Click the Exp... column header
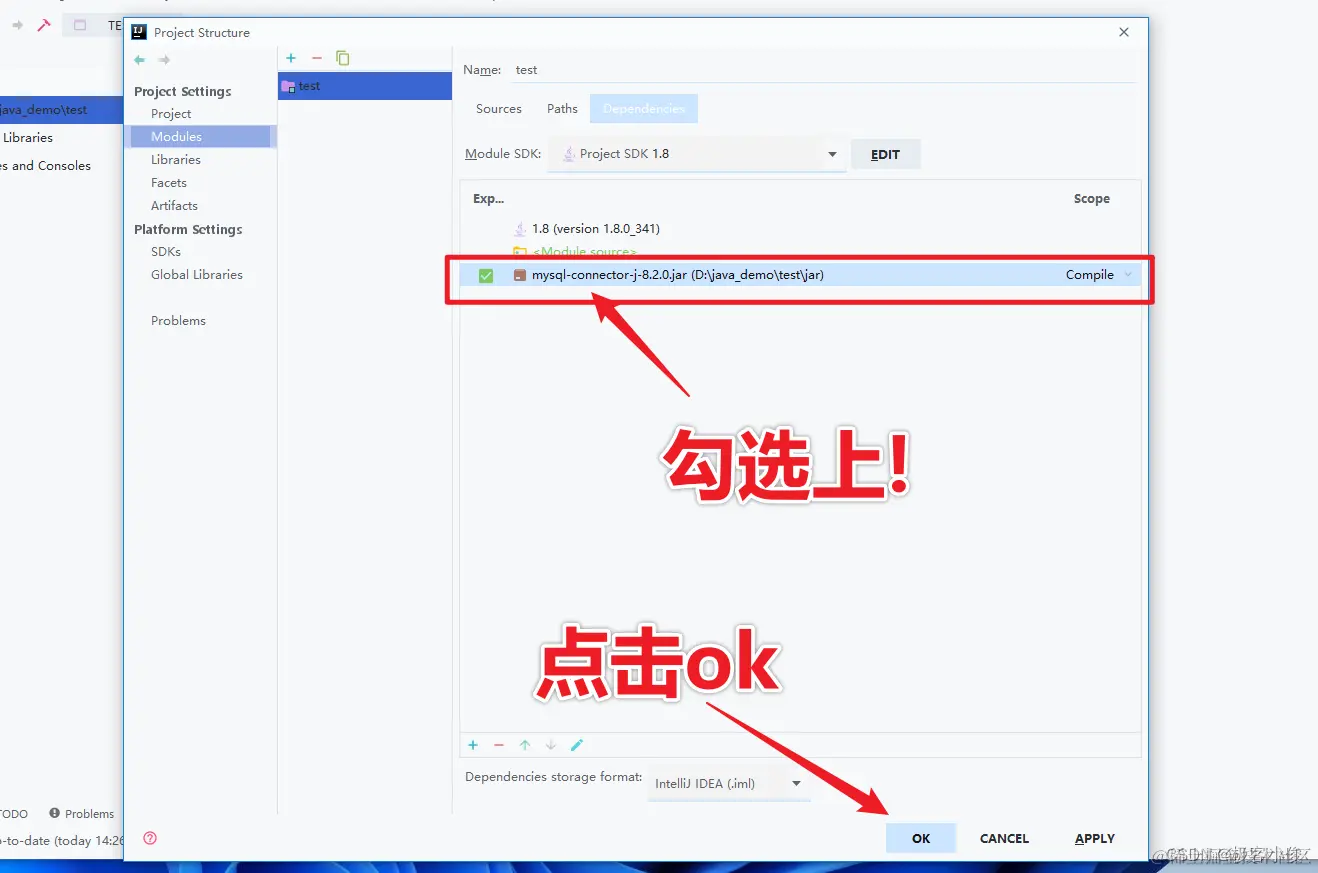 488,199
